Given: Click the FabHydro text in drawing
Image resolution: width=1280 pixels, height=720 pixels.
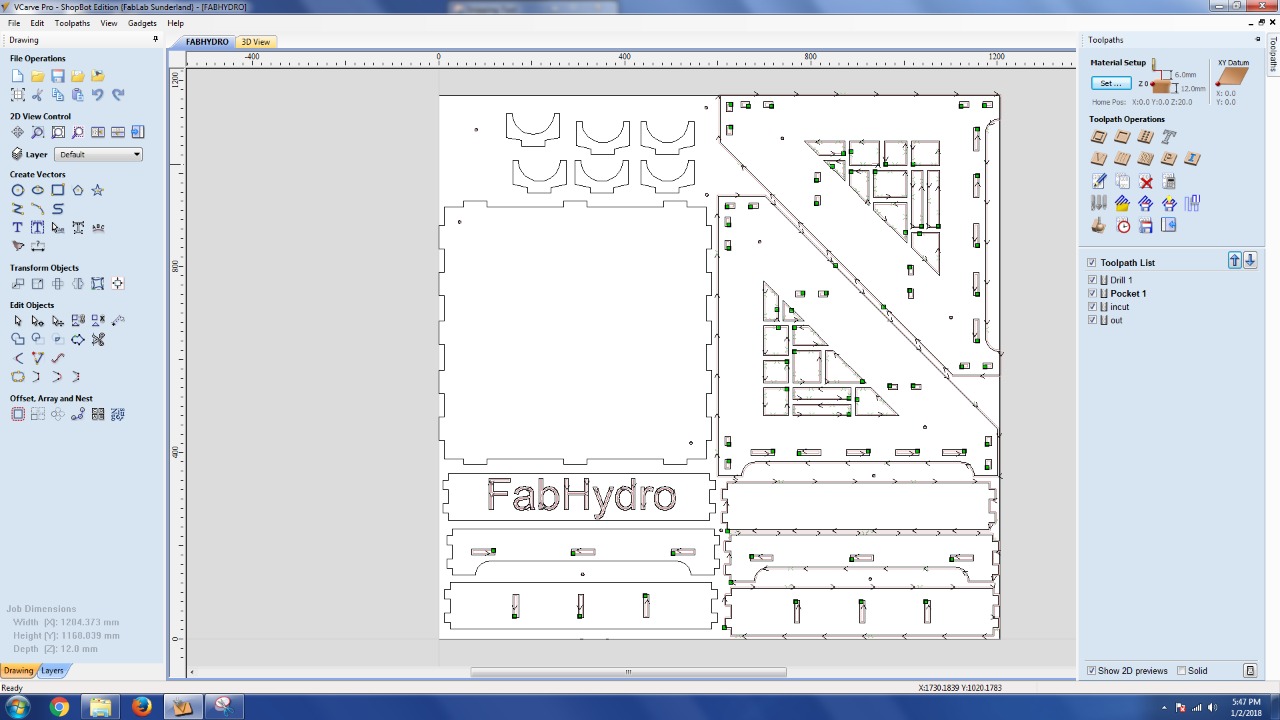Looking at the screenshot, I should pyautogui.click(x=581, y=496).
